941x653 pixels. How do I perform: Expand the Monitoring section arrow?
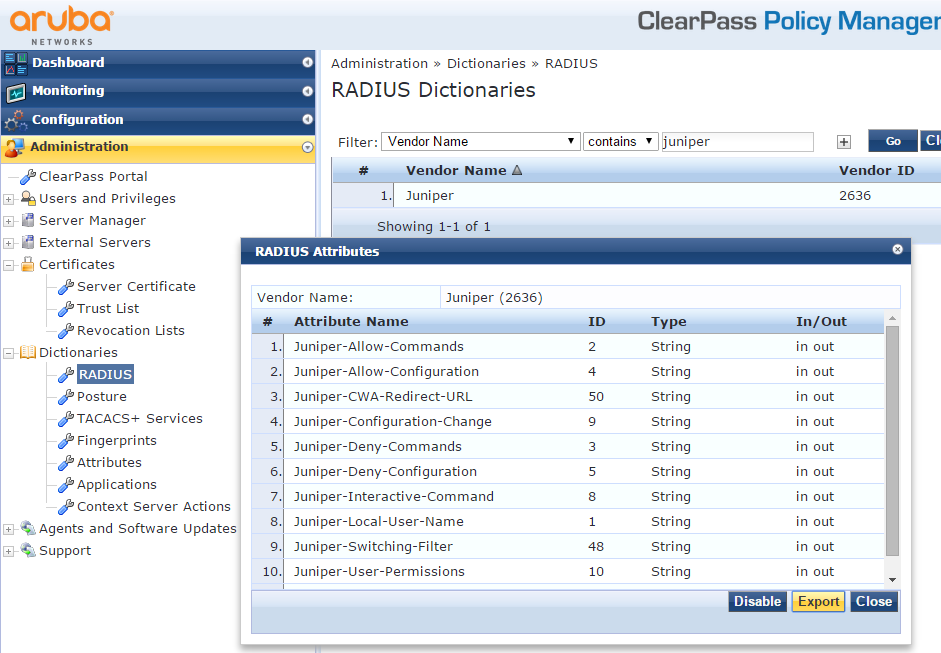click(307, 91)
